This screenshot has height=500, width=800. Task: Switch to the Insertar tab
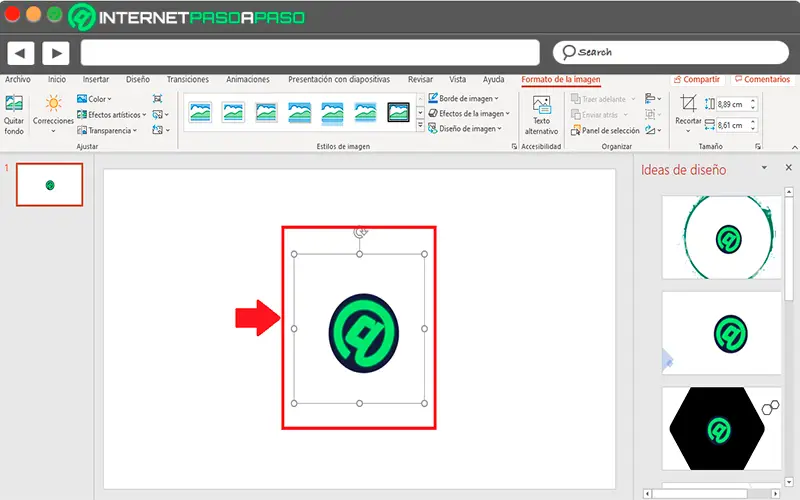(x=96, y=79)
